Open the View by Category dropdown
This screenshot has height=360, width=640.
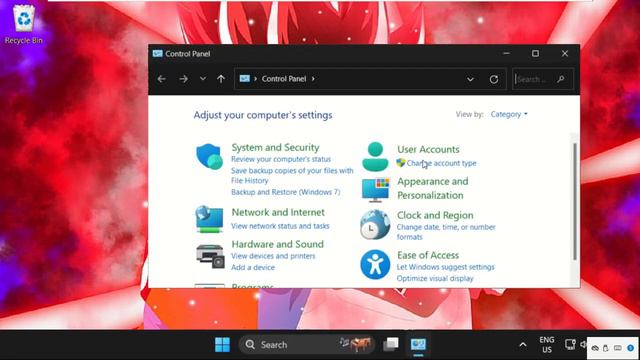(x=509, y=114)
